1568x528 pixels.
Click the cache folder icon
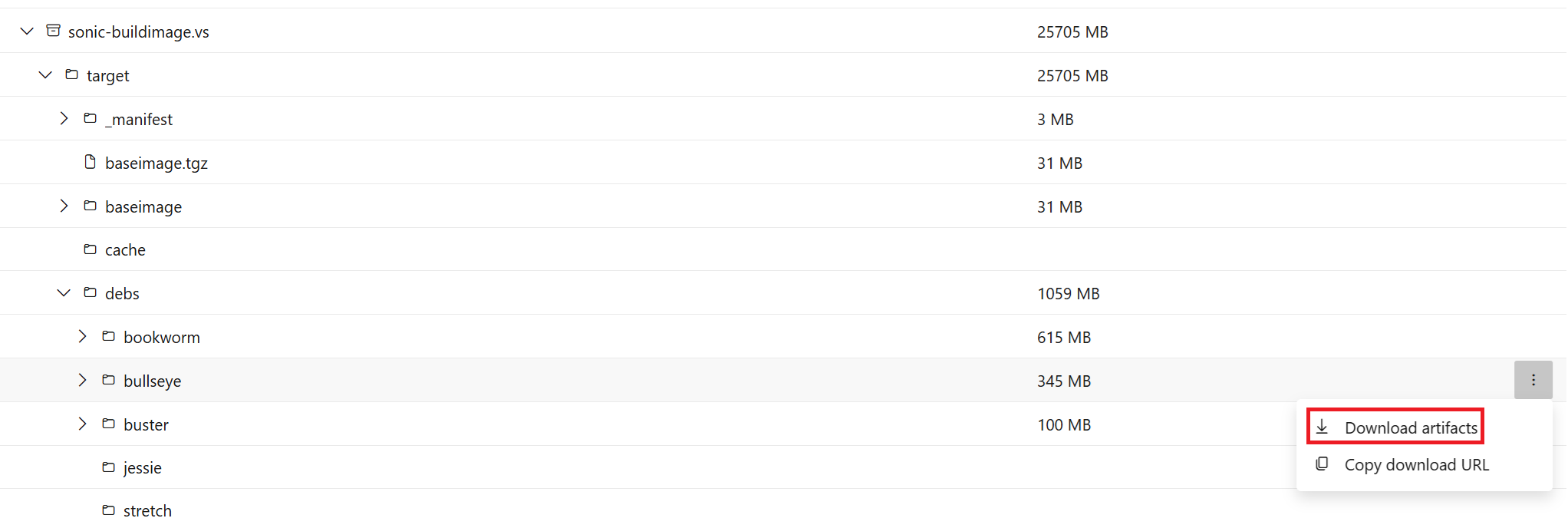pyautogui.click(x=90, y=249)
